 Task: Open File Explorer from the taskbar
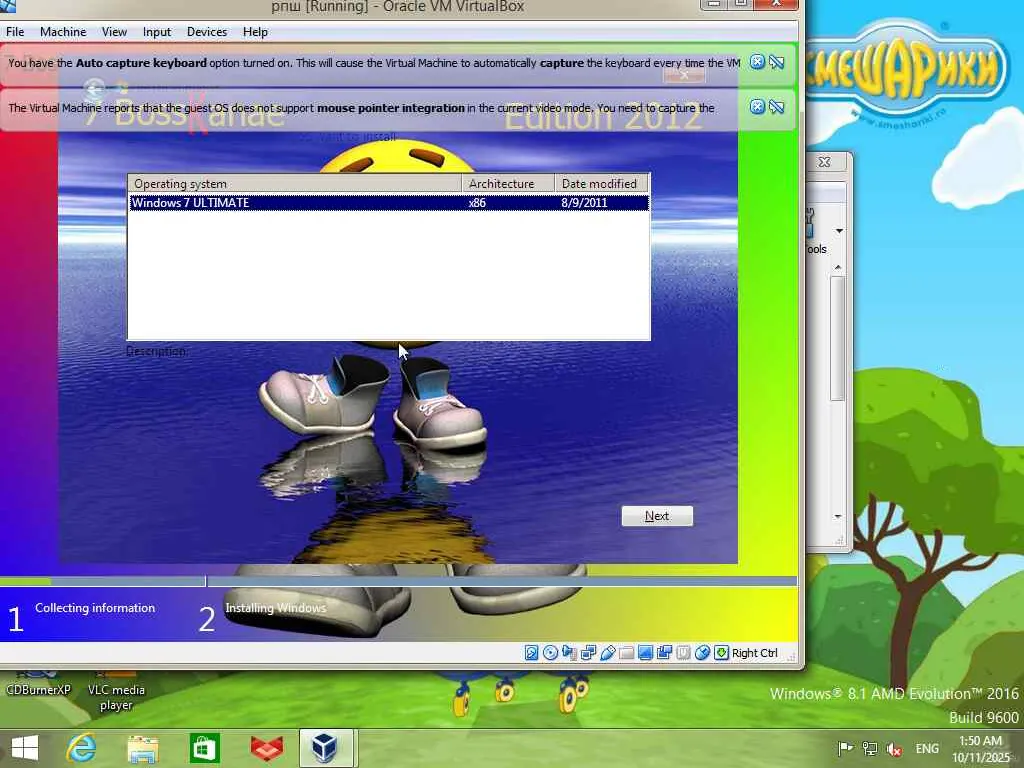click(x=142, y=748)
